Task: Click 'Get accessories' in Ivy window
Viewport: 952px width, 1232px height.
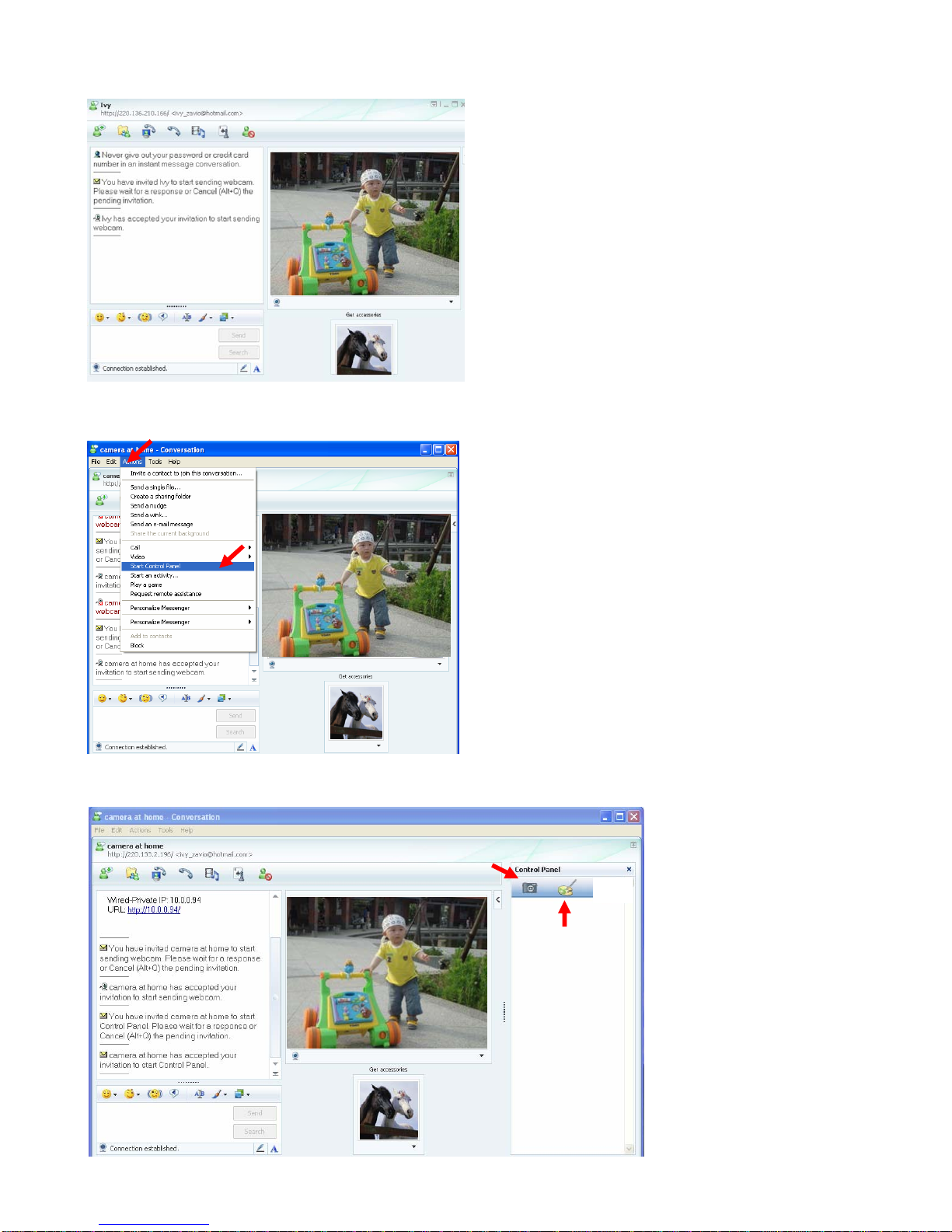Action: coord(363,315)
